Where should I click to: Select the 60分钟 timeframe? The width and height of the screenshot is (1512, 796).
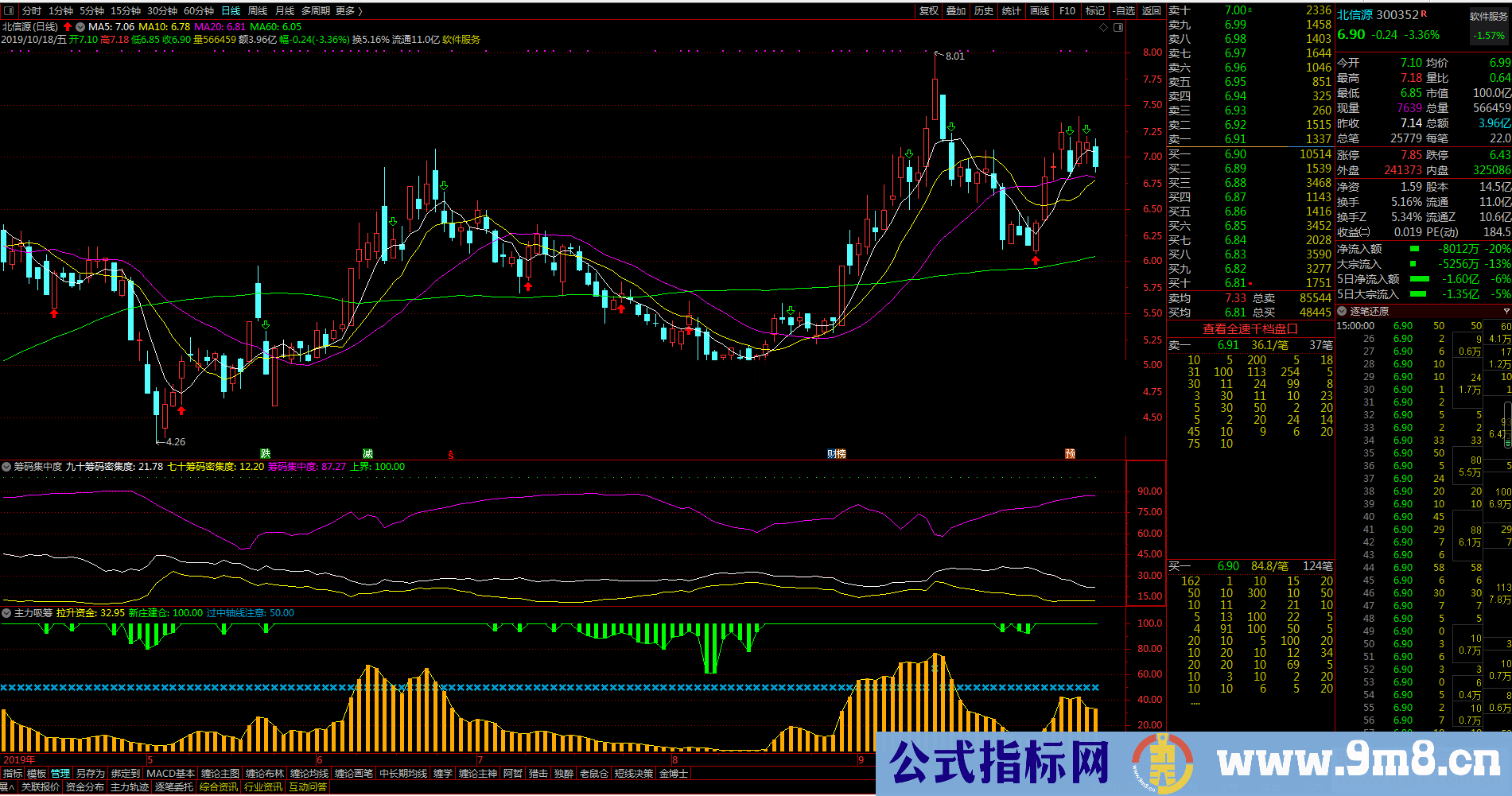199,10
